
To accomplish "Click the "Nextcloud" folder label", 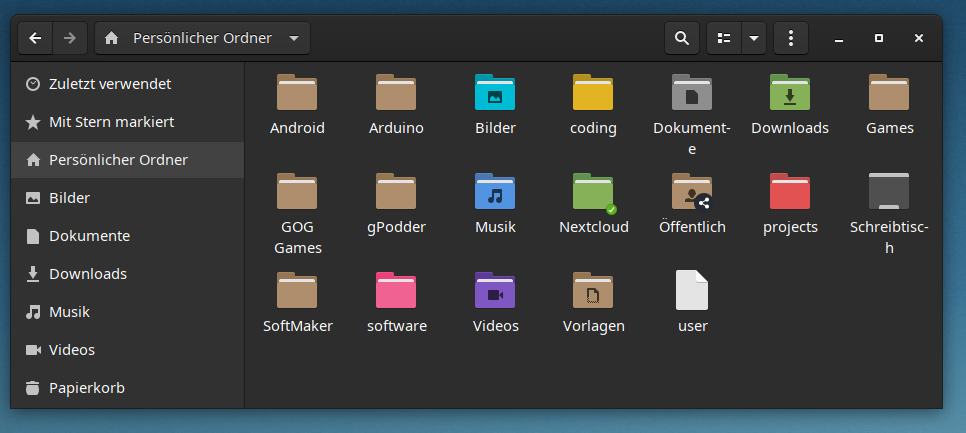I will (x=594, y=227).
